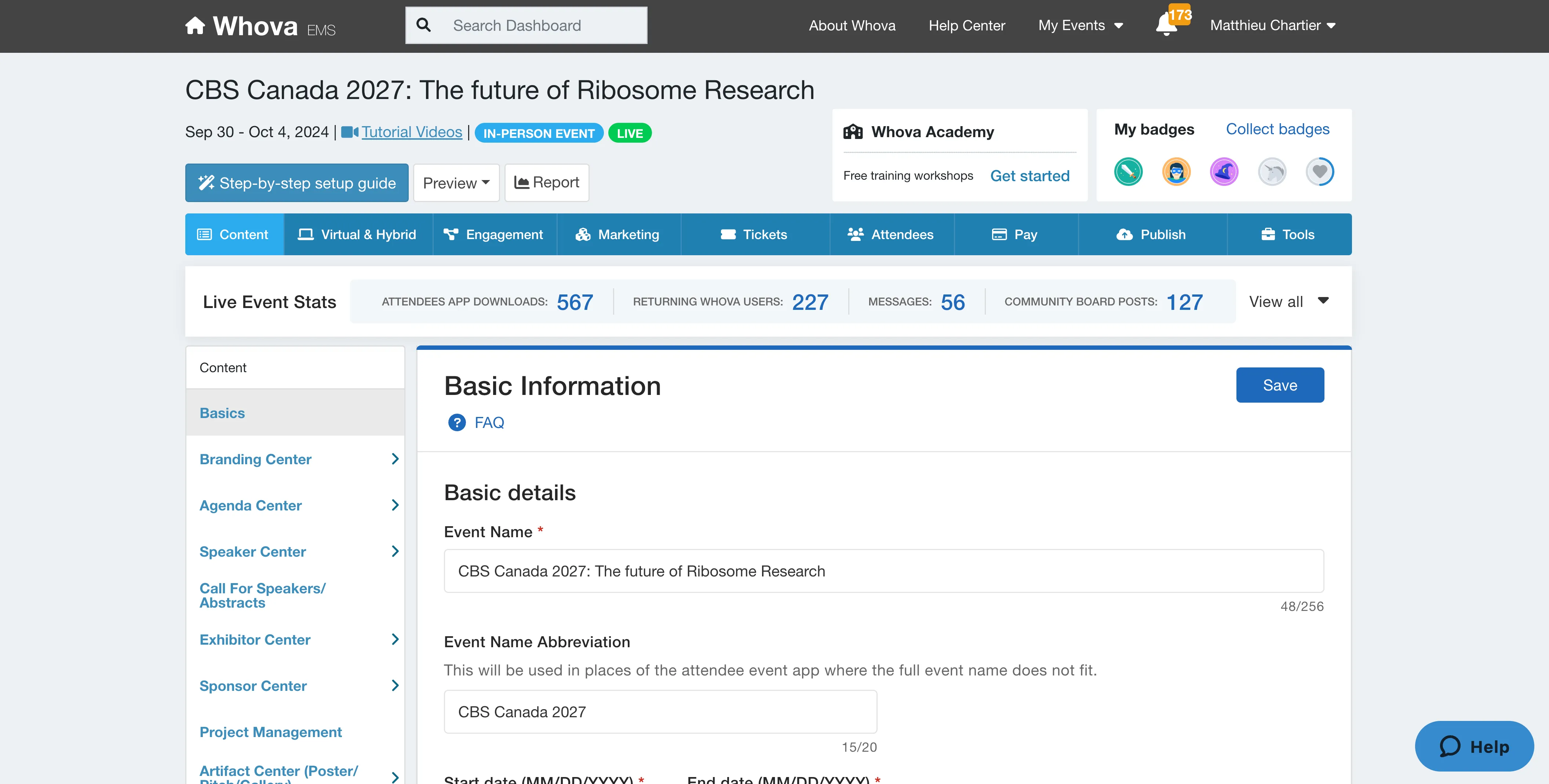
Task: Select the purple wizard hat badge
Action: coord(1224,172)
